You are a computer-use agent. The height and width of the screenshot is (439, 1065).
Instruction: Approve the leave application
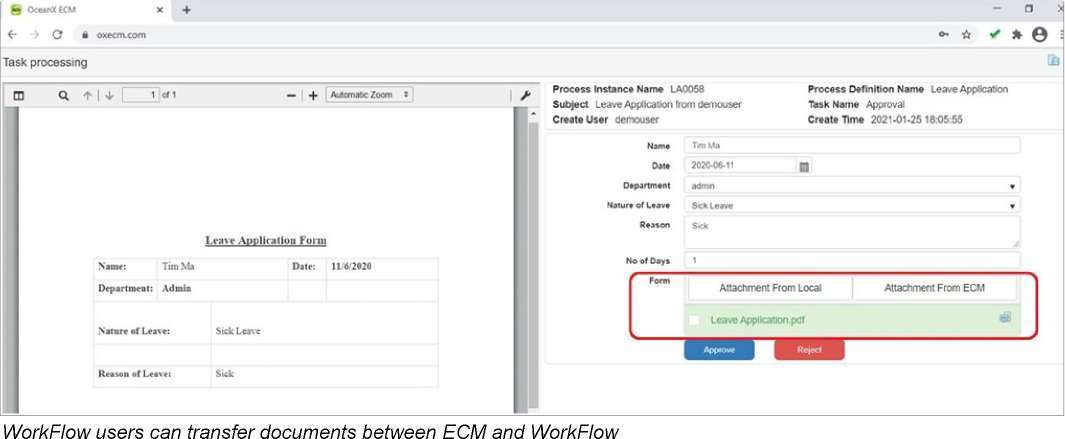coord(719,350)
